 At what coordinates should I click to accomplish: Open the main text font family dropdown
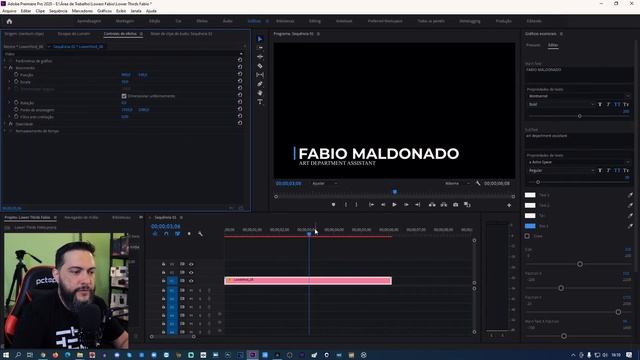[579, 96]
